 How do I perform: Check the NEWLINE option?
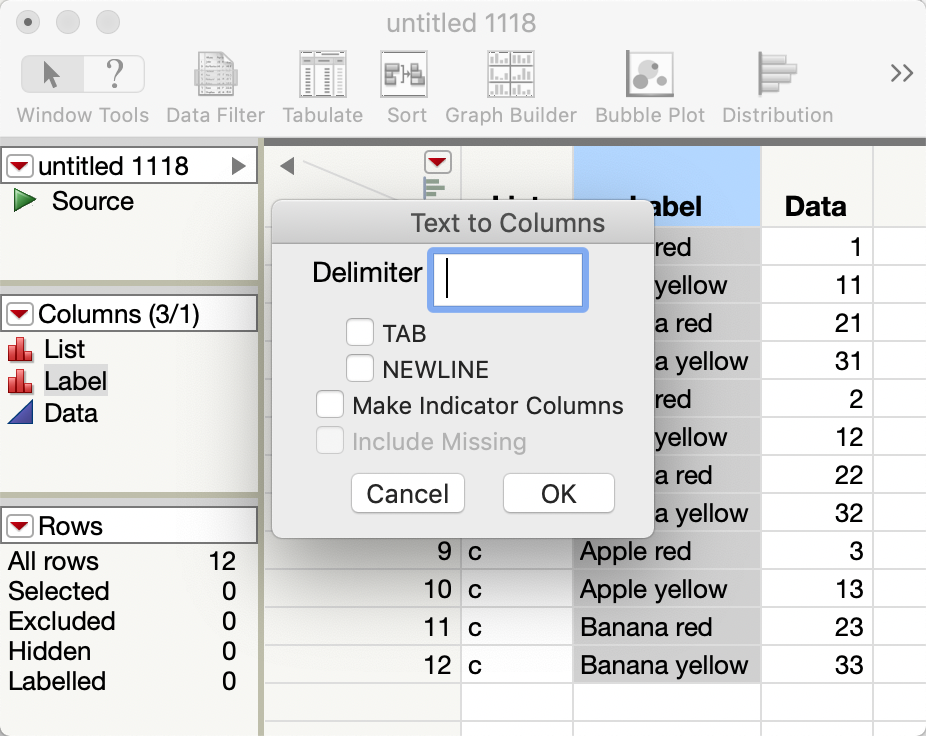[x=359, y=368]
